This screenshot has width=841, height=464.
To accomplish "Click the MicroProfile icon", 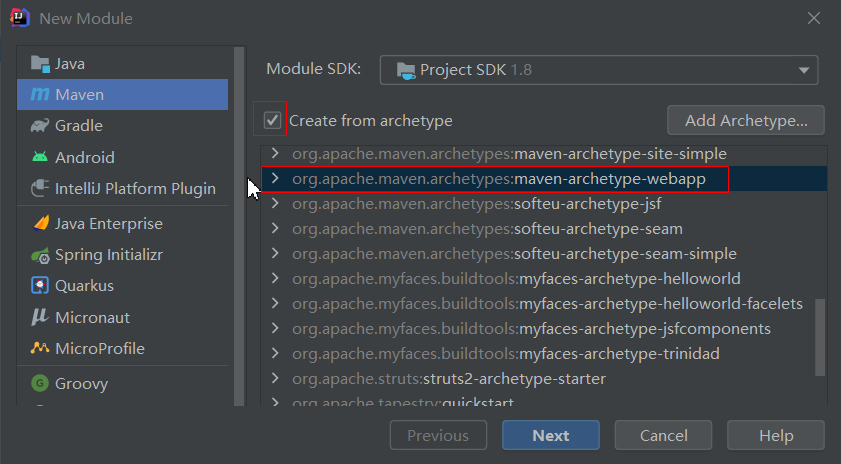I will [x=40, y=348].
